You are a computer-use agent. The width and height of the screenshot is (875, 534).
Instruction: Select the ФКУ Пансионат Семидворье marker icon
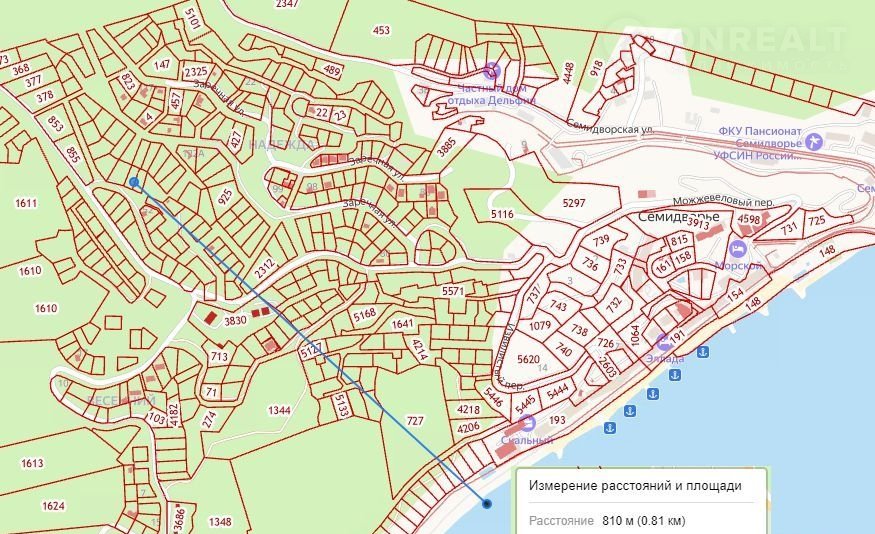pyautogui.click(x=813, y=139)
